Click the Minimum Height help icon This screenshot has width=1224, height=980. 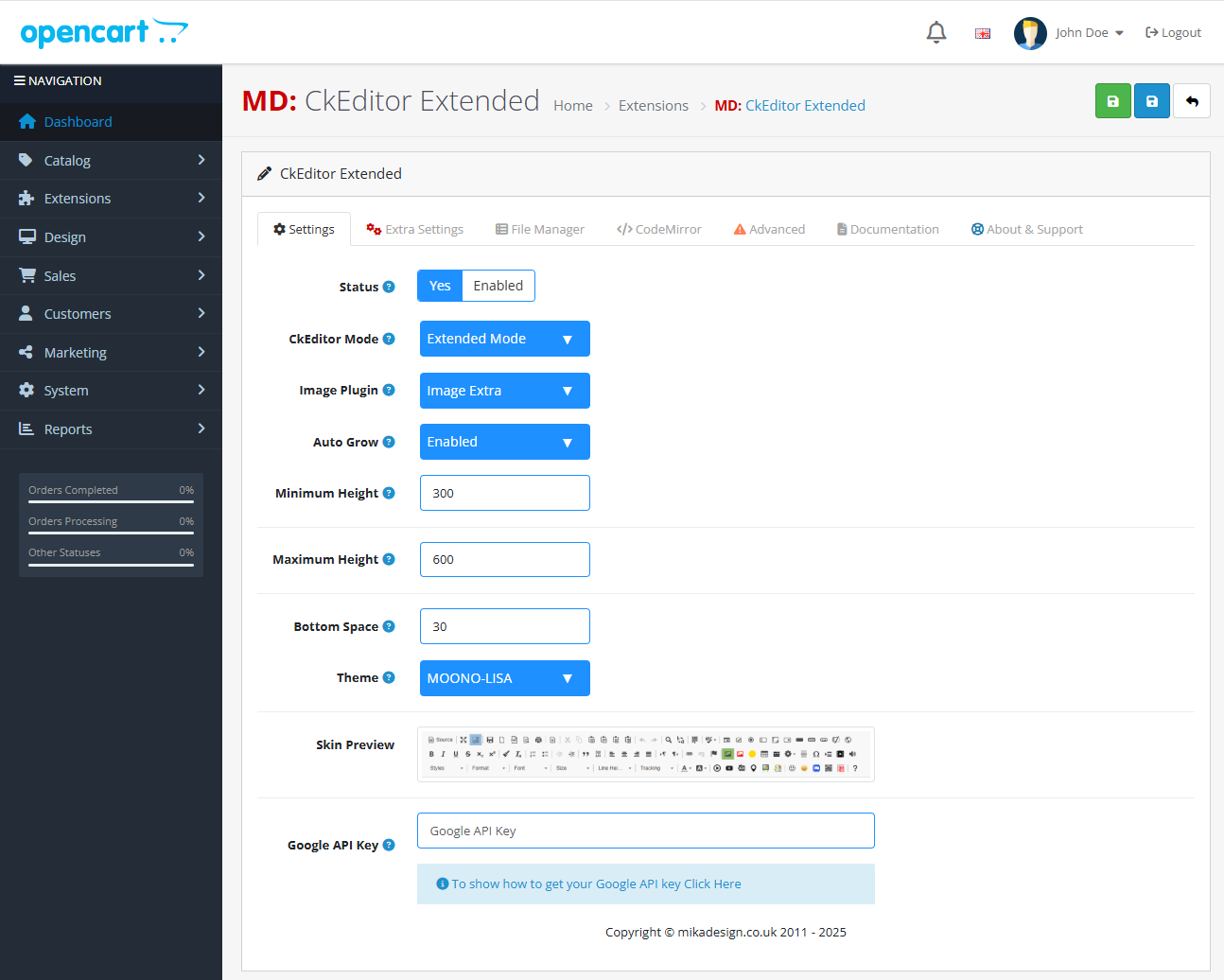tap(389, 493)
